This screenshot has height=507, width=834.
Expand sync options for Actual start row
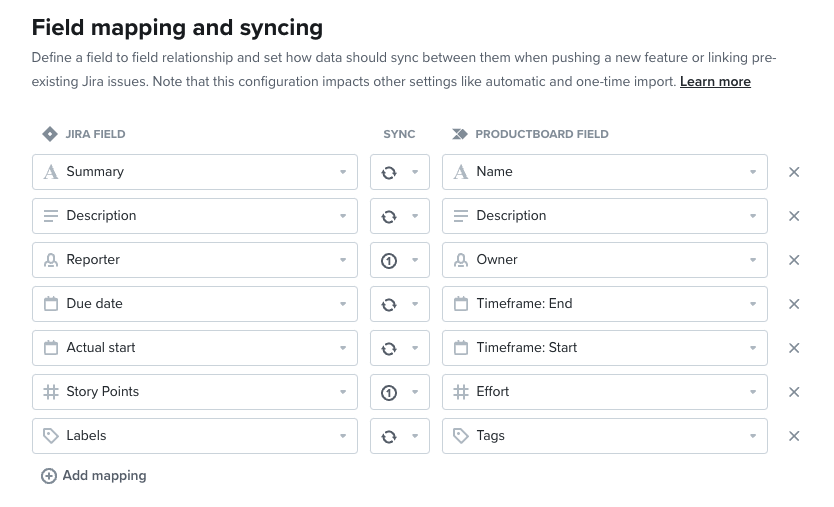[x=400, y=348]
